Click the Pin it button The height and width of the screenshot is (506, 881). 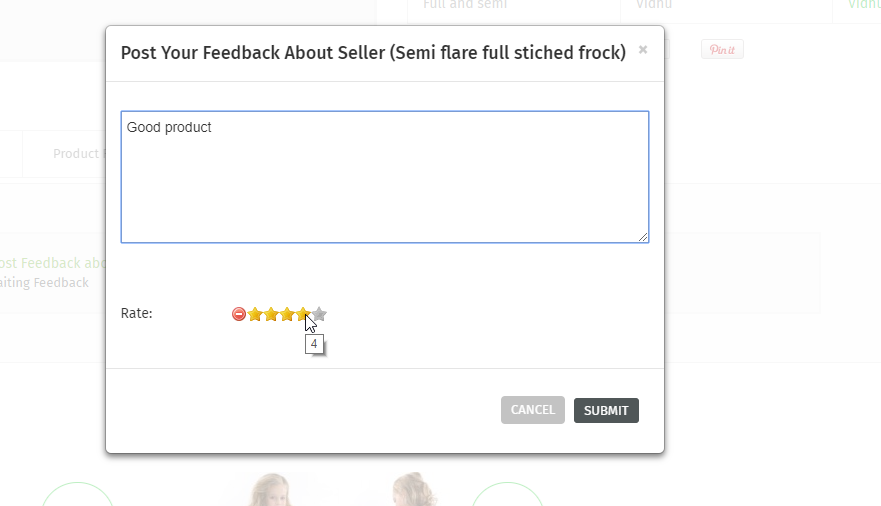tap(721, 50)
